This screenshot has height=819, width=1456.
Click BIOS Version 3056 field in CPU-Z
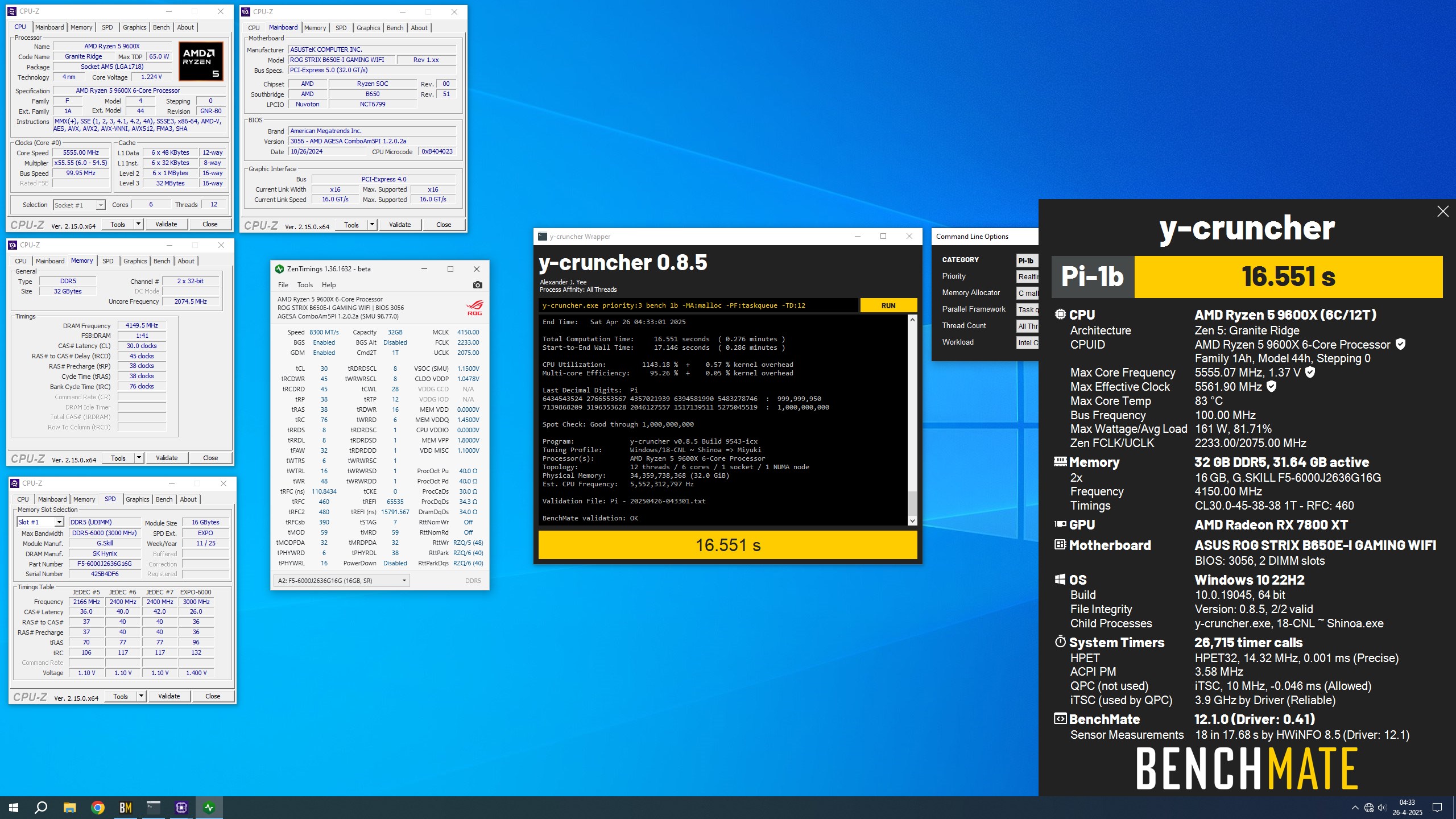[x=373, y=141]
